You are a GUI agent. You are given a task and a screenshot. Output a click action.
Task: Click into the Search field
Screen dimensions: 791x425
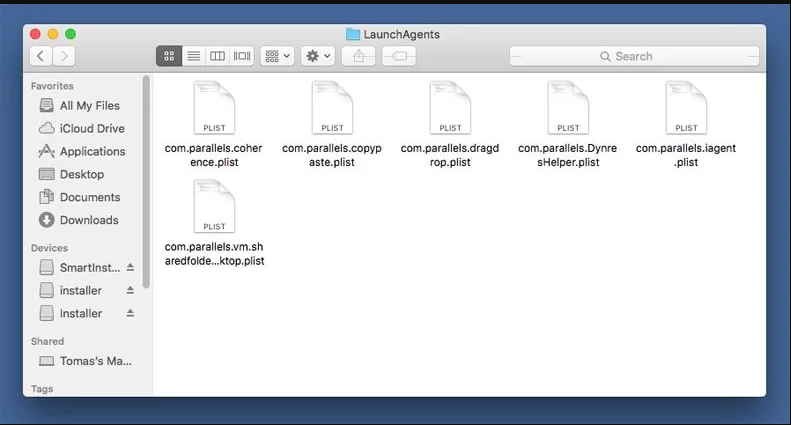point(634,56)
